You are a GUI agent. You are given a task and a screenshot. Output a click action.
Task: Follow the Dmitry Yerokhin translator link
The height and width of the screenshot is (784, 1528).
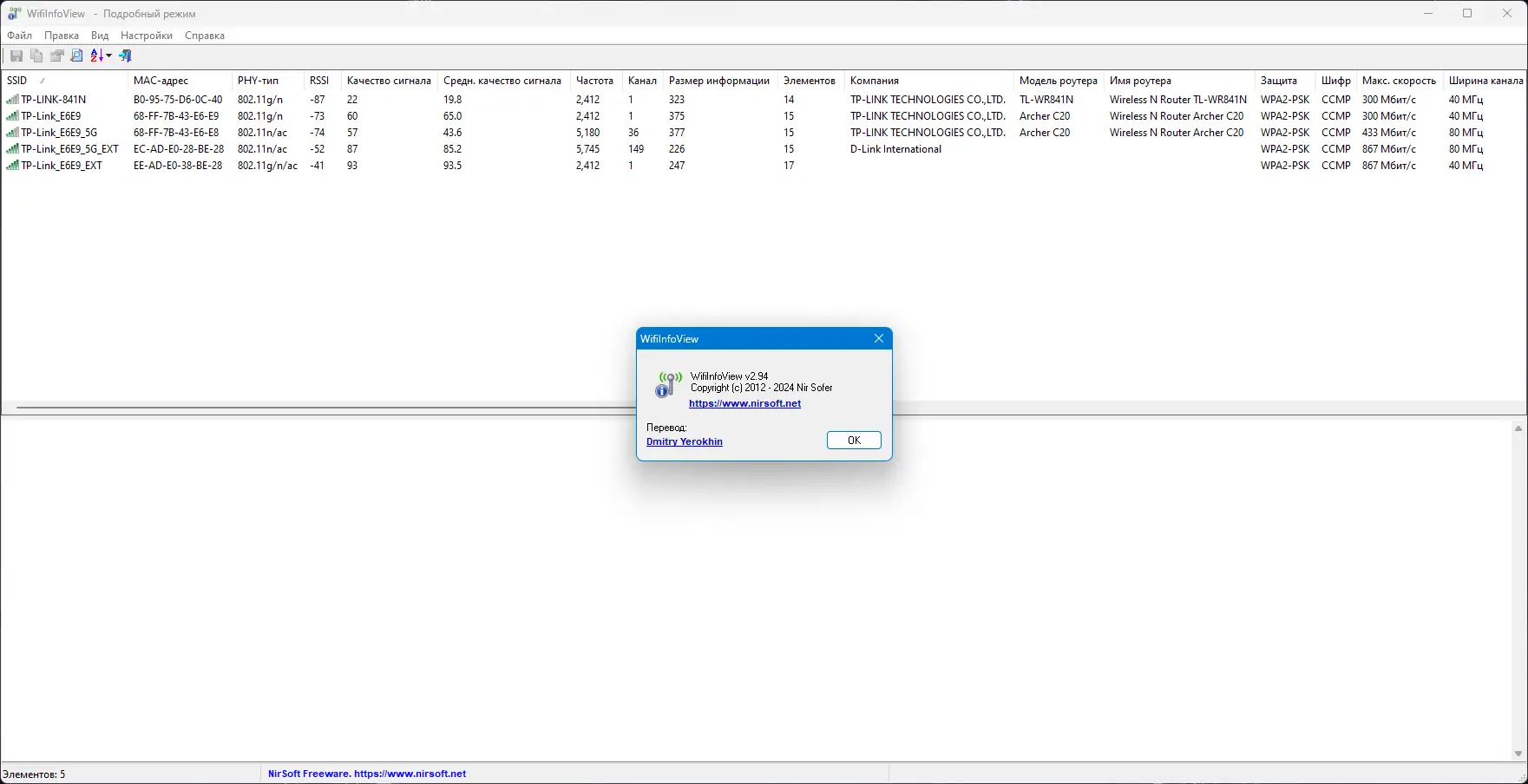tap(685, 441)
